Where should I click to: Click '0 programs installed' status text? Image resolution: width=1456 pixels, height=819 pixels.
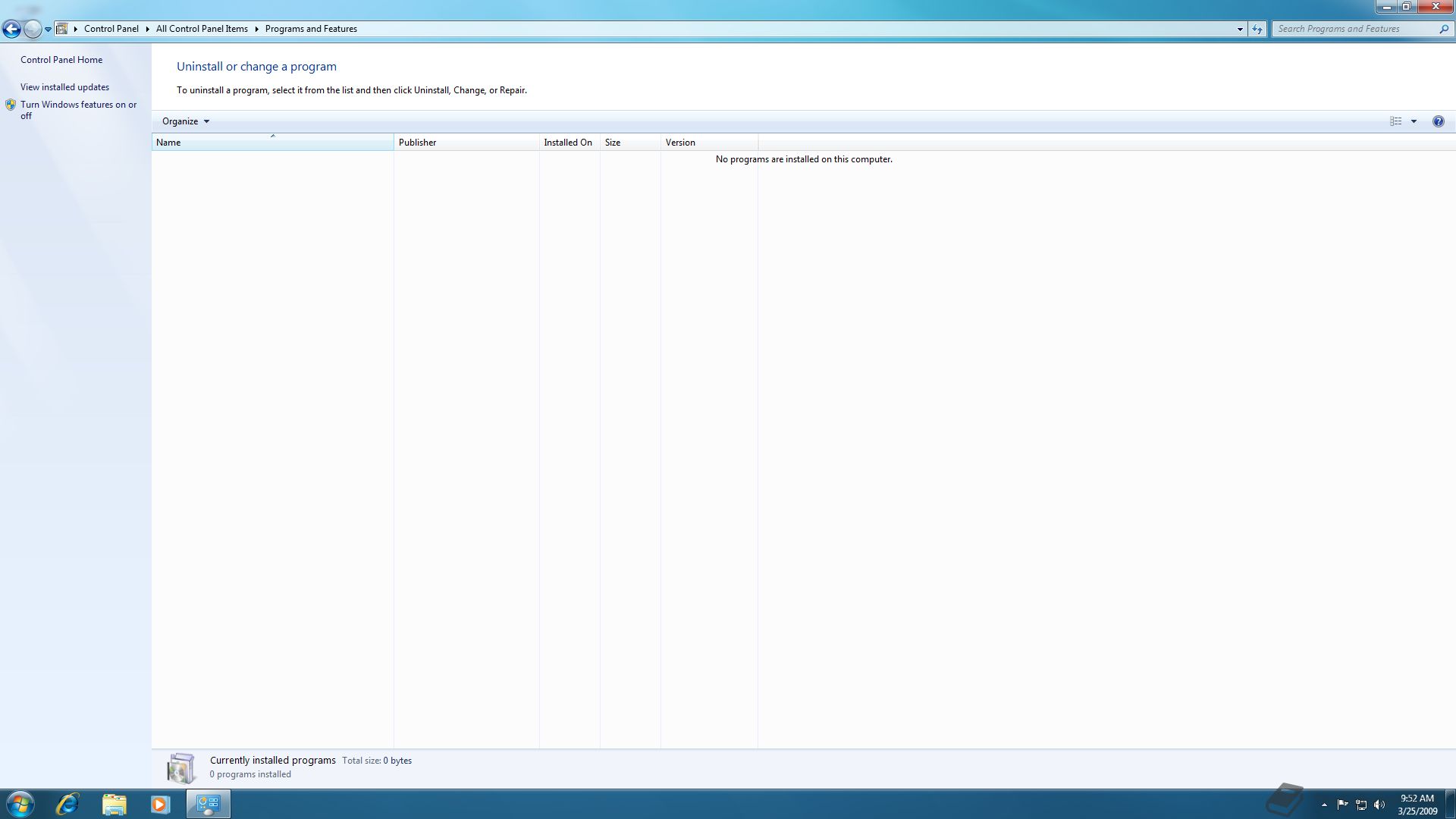tap(250, 774)
